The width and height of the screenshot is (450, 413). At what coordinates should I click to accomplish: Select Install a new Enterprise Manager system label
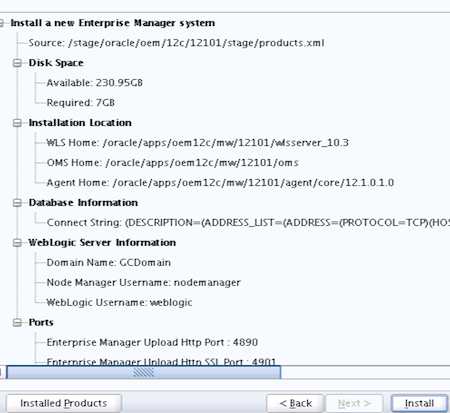(x=113, y=23)
